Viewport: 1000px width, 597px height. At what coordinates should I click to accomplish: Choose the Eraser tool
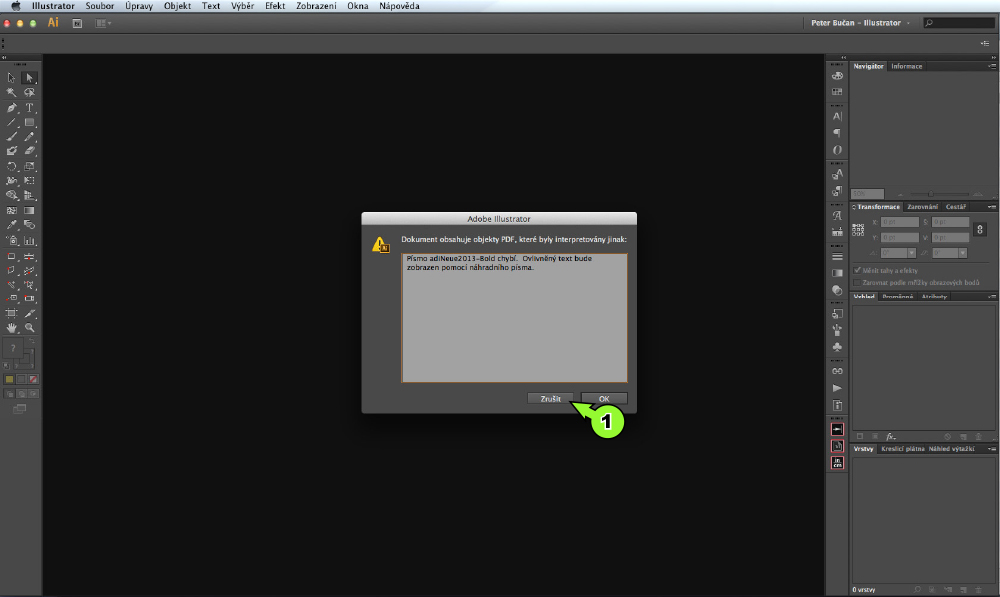(x=29, y=151)
